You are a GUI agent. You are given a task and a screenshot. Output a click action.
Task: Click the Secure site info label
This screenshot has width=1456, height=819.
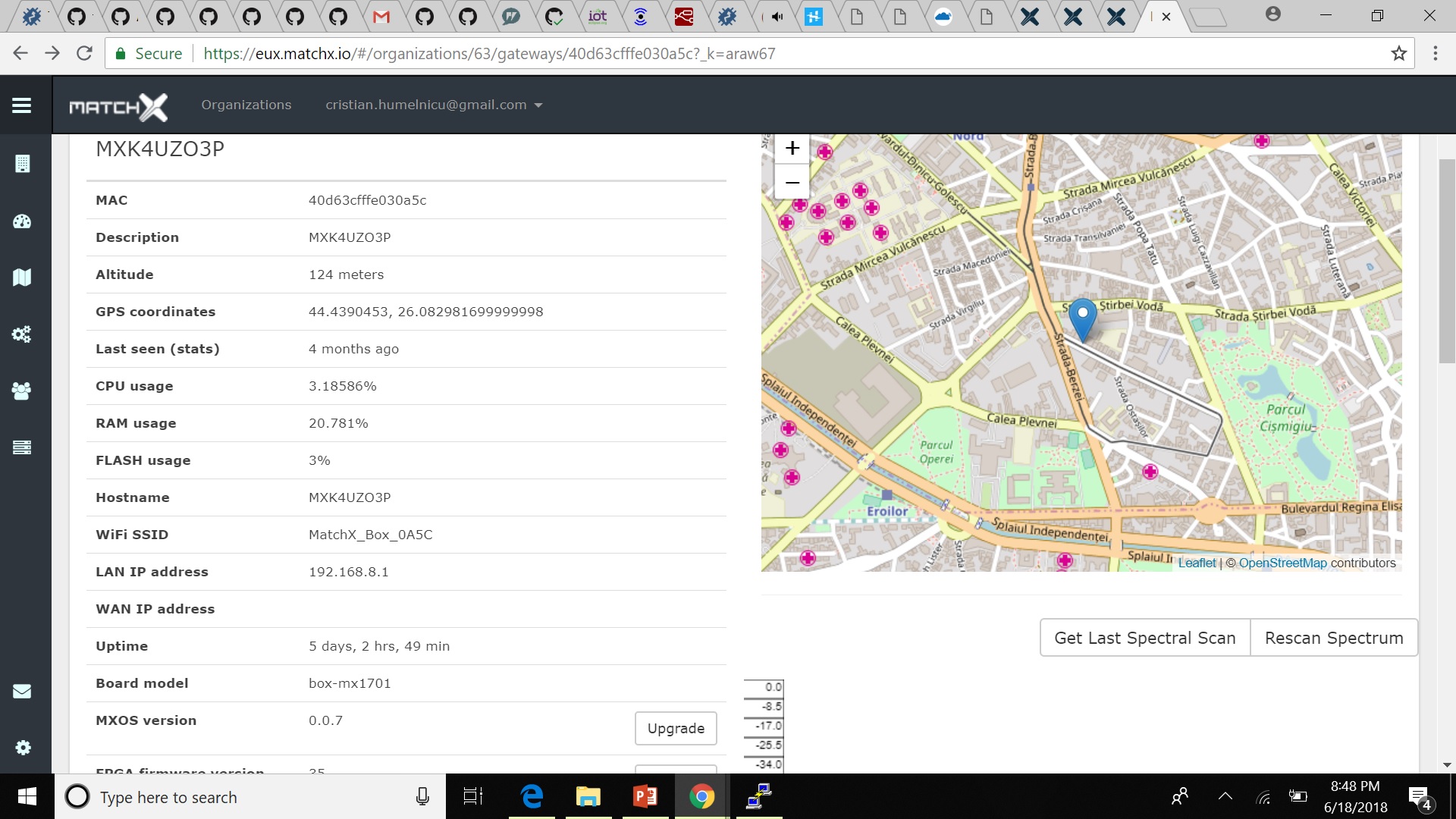click(x=149, y=53)
